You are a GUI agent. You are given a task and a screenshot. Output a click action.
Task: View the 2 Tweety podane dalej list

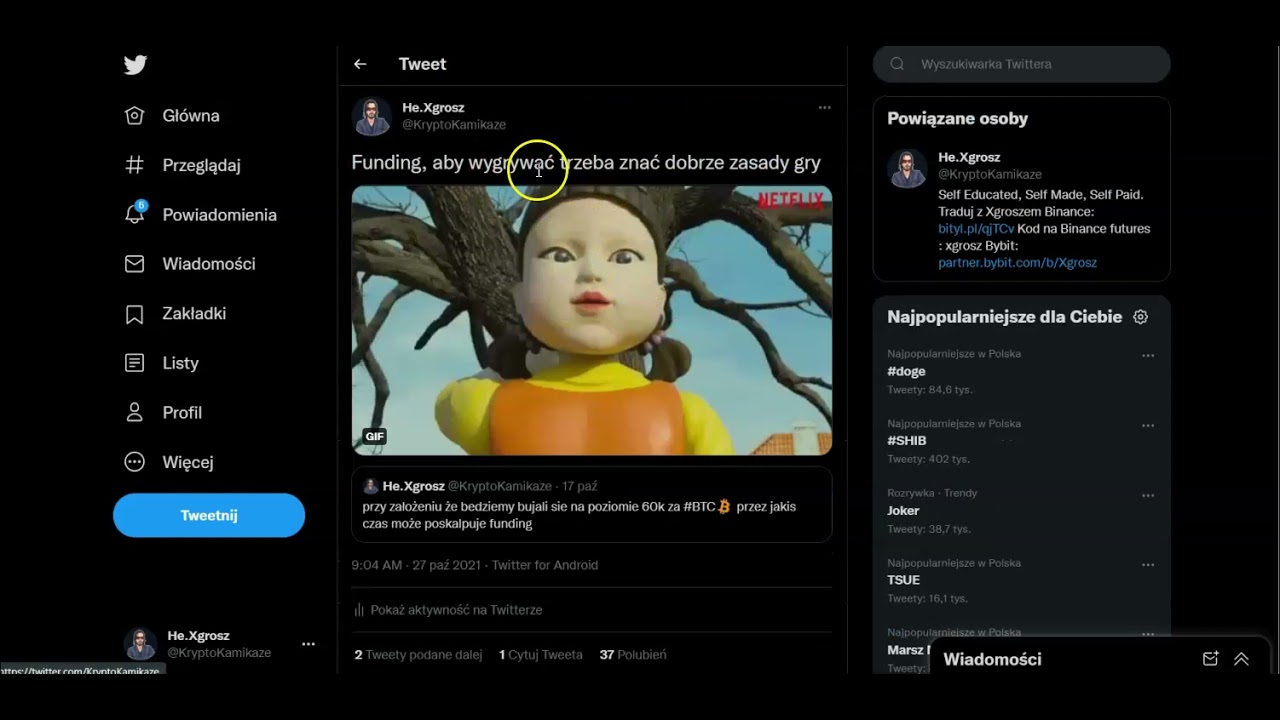click(418, 655)
